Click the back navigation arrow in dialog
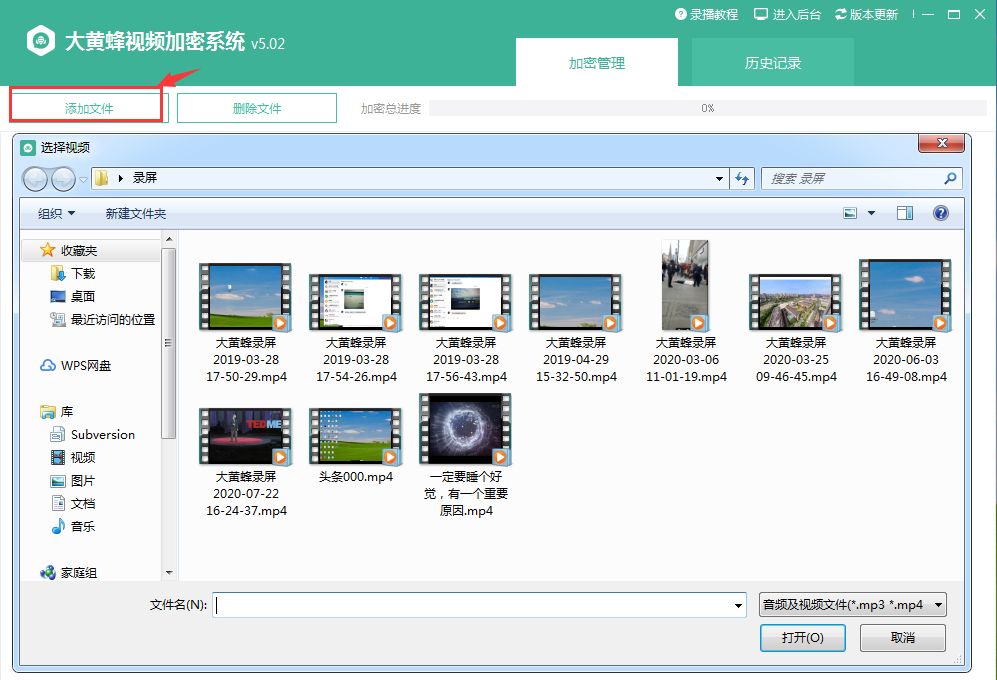 35,179
